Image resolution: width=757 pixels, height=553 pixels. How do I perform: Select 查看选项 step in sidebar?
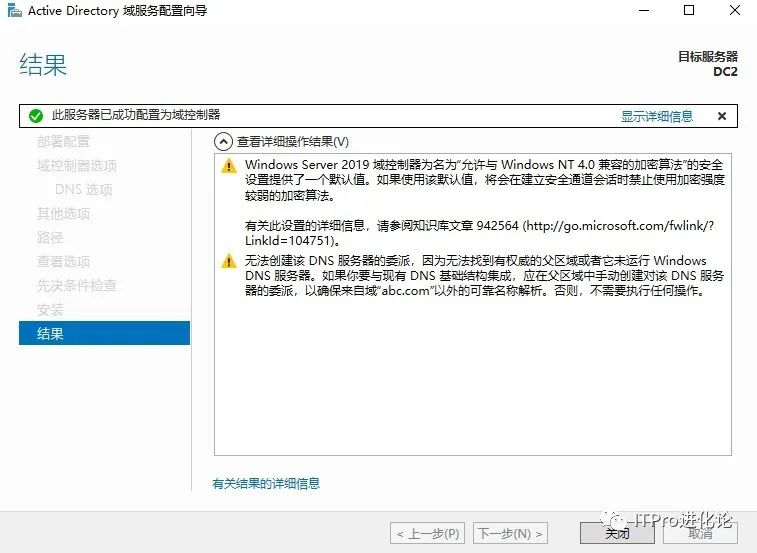pyautogui.click(x=63, y=261)
